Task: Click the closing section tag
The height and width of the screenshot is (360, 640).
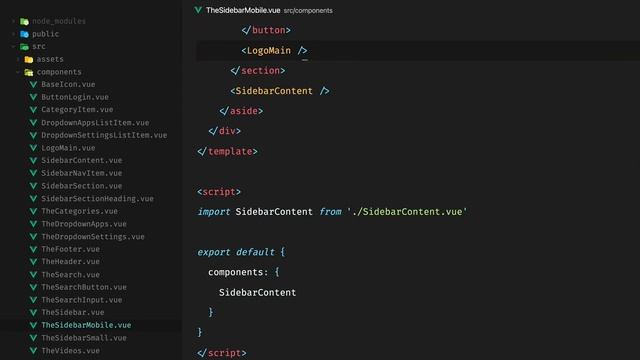Action: [258, 71]
